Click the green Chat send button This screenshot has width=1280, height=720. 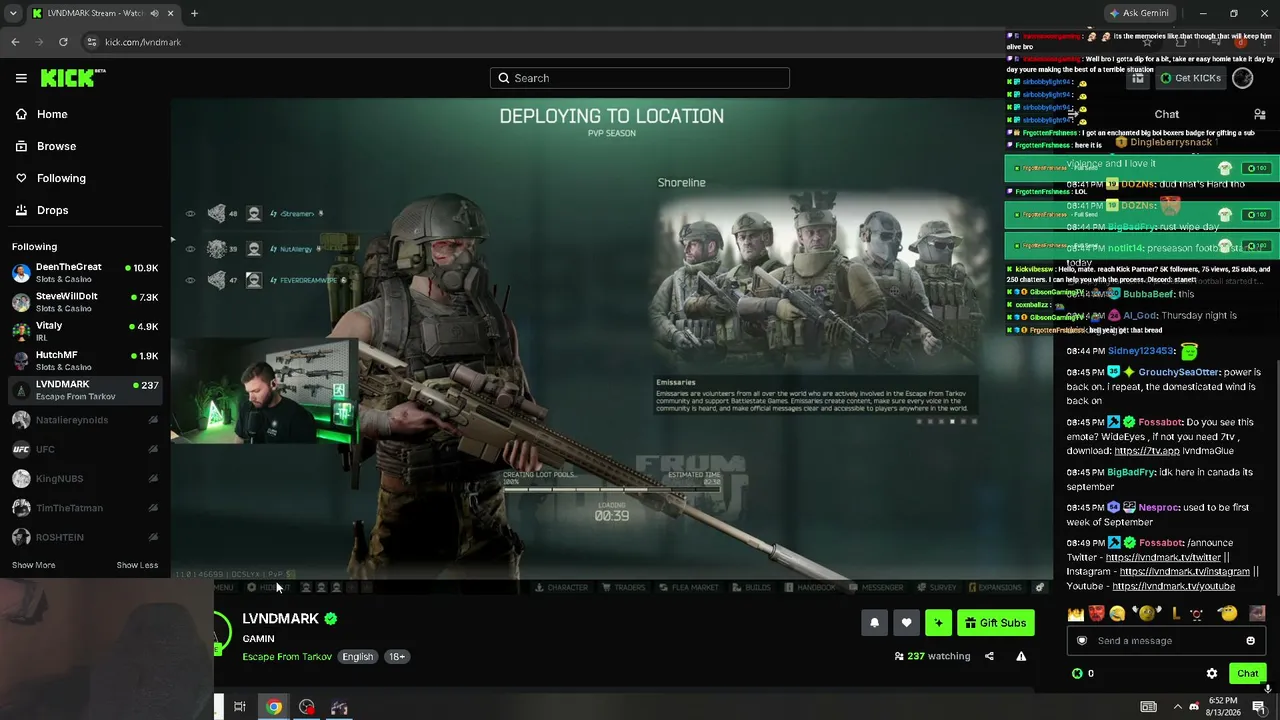1247,673
